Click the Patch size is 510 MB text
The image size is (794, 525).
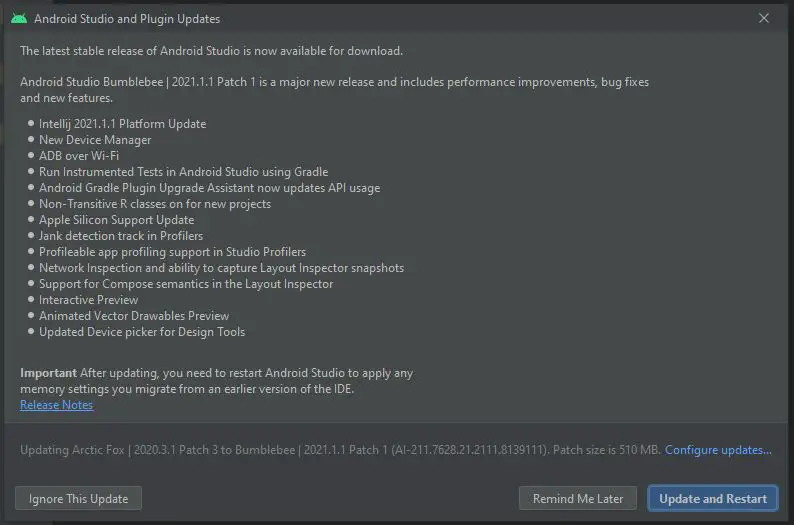tap(607, 450)
